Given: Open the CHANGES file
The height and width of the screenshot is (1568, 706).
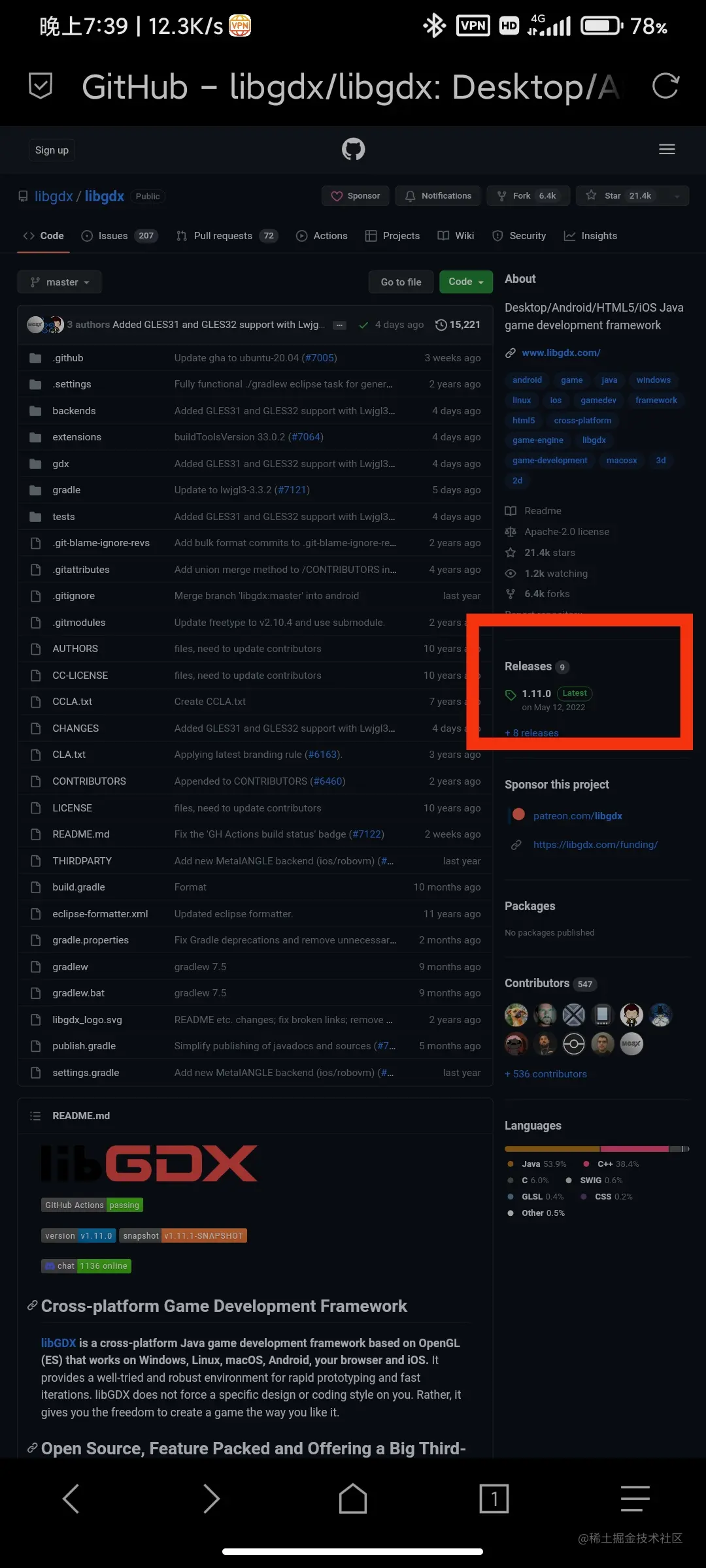Looking at the screenshot, I should pyautogui.click(x=76, y=728).
